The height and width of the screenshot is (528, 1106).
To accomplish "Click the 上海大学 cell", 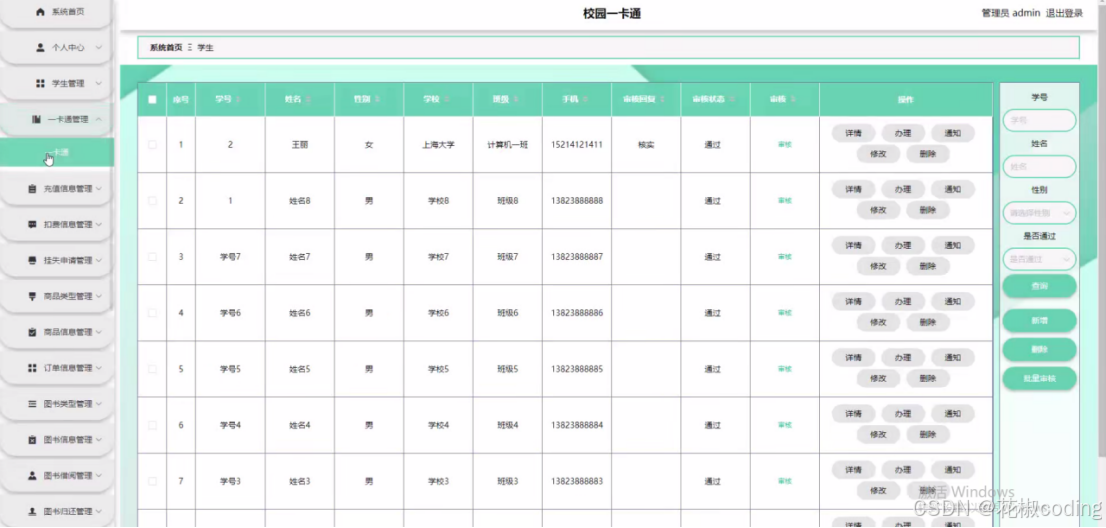I will coord(438,145).
